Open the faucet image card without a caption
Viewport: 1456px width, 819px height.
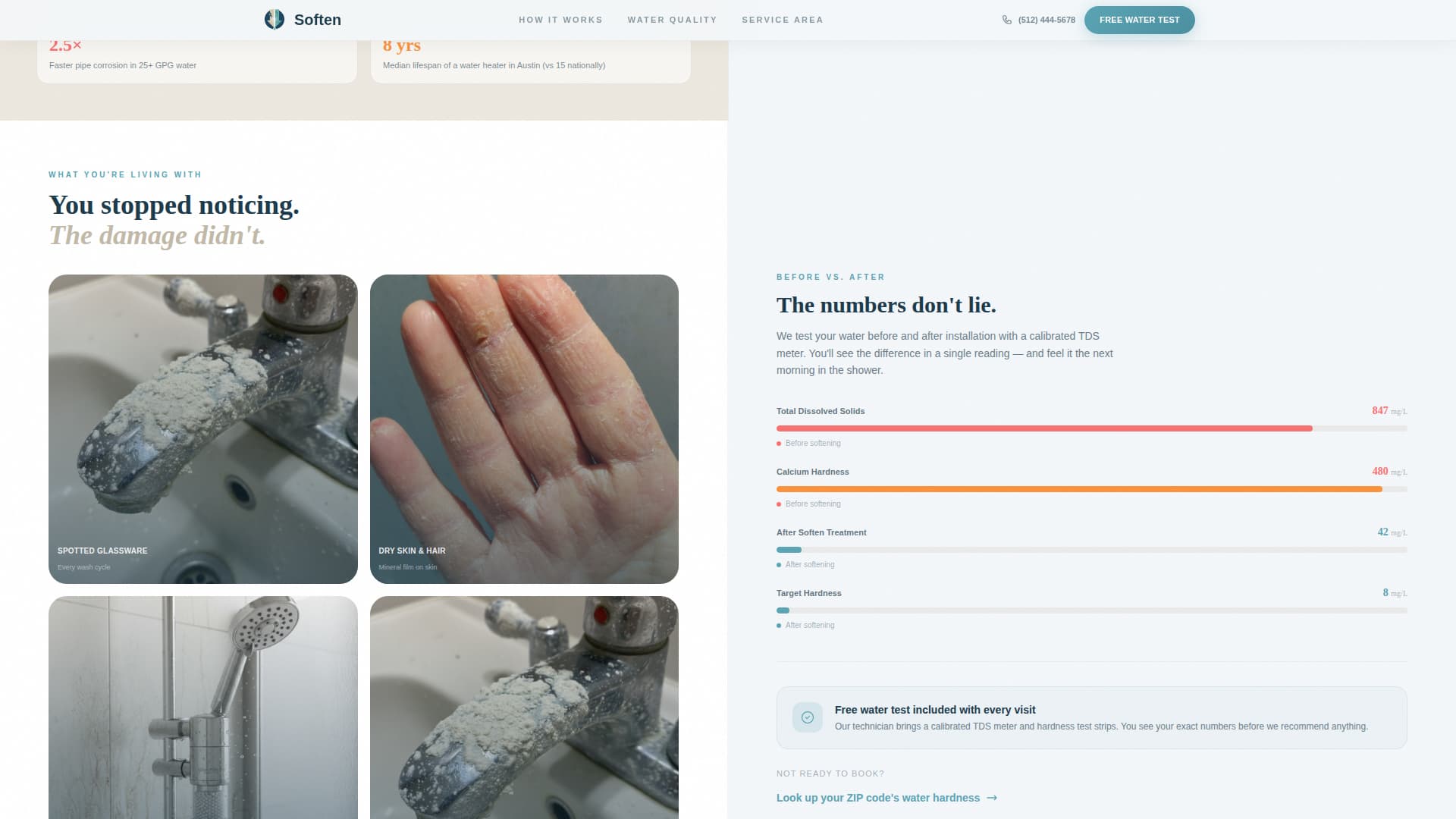click(524, 708)
